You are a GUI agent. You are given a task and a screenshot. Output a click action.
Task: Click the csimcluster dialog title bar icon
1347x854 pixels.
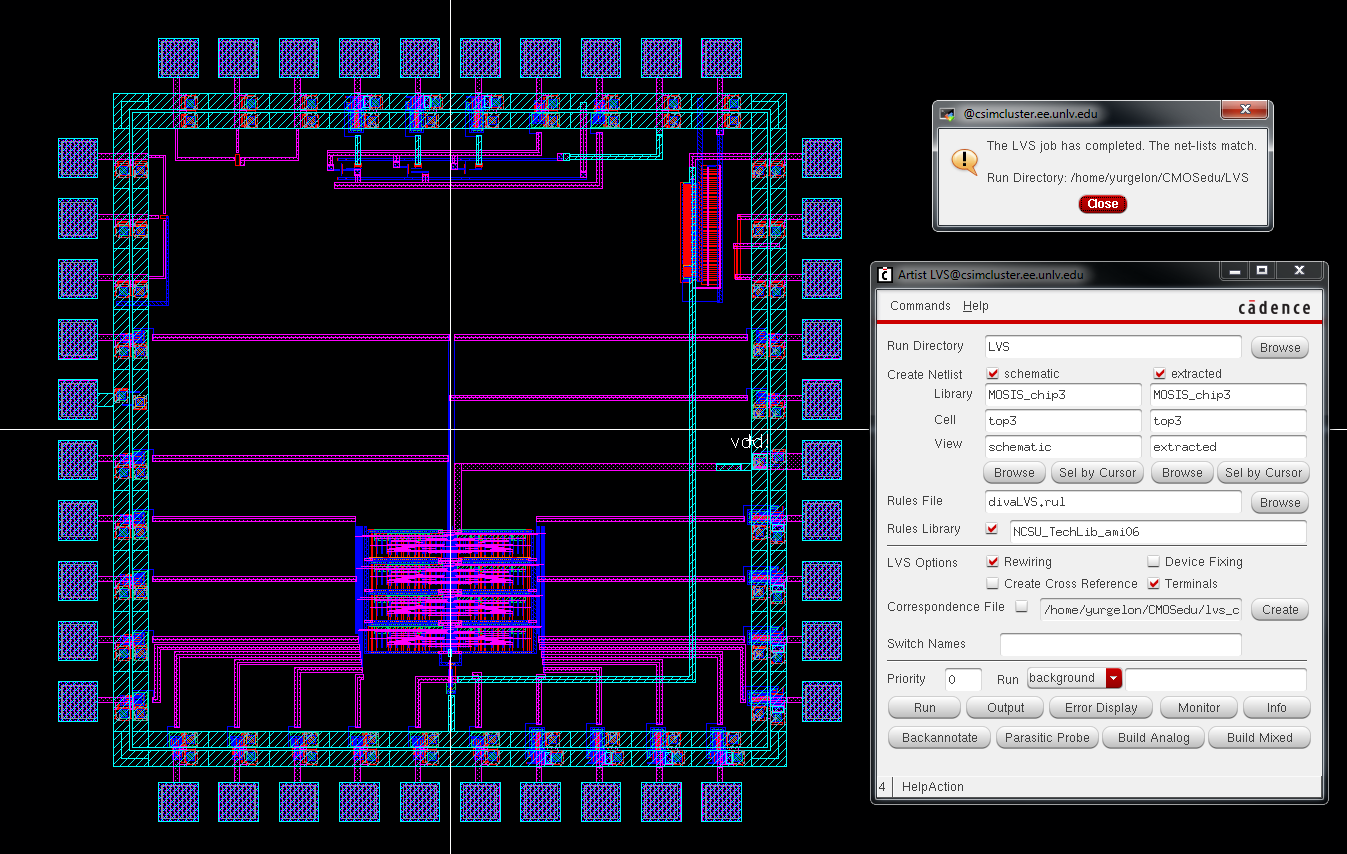click(x=947, y=114)
